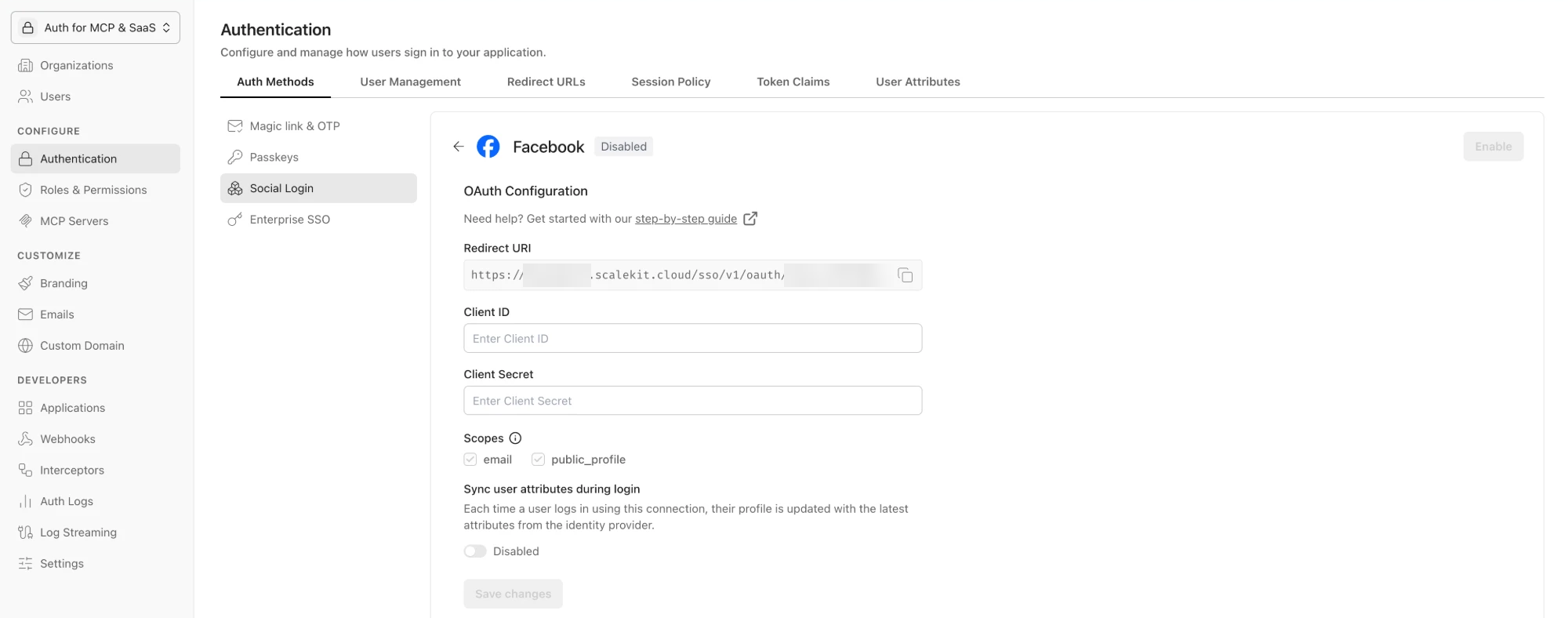Select Enterprise SSO auth method
Screen dimensions: 1568x618
click(x=318, y=220)
